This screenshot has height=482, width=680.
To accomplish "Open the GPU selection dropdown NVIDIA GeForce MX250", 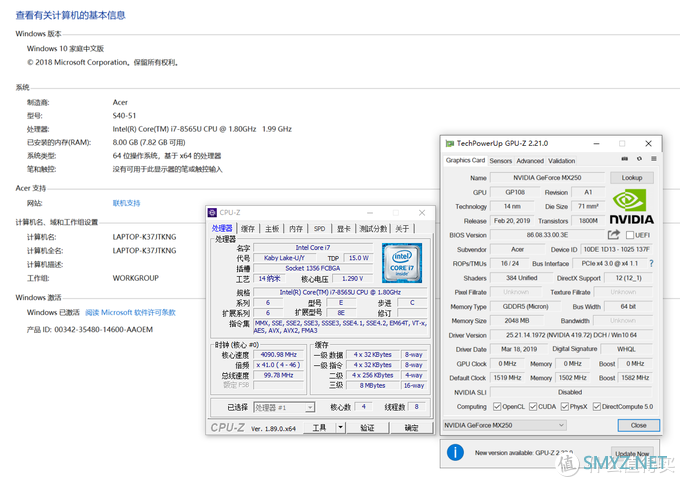I will [x=504, y=425].
